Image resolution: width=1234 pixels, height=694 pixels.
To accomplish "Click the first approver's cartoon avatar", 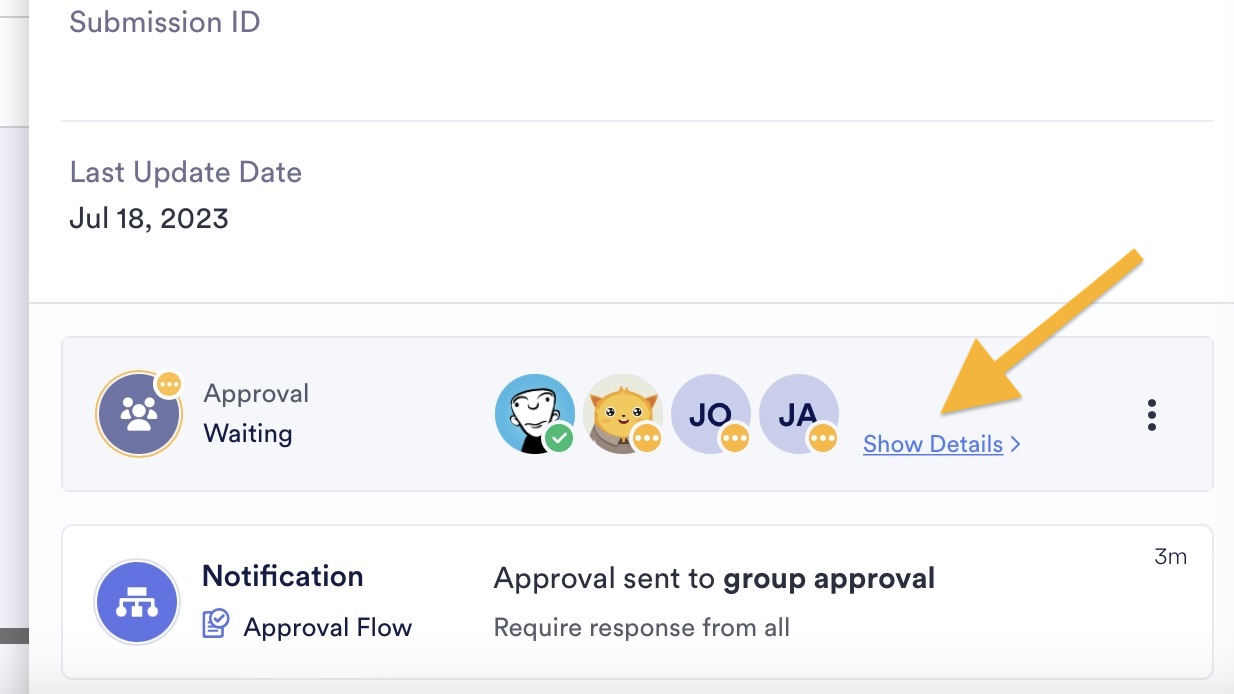I will pyautogui.click(x=531, y=410).
